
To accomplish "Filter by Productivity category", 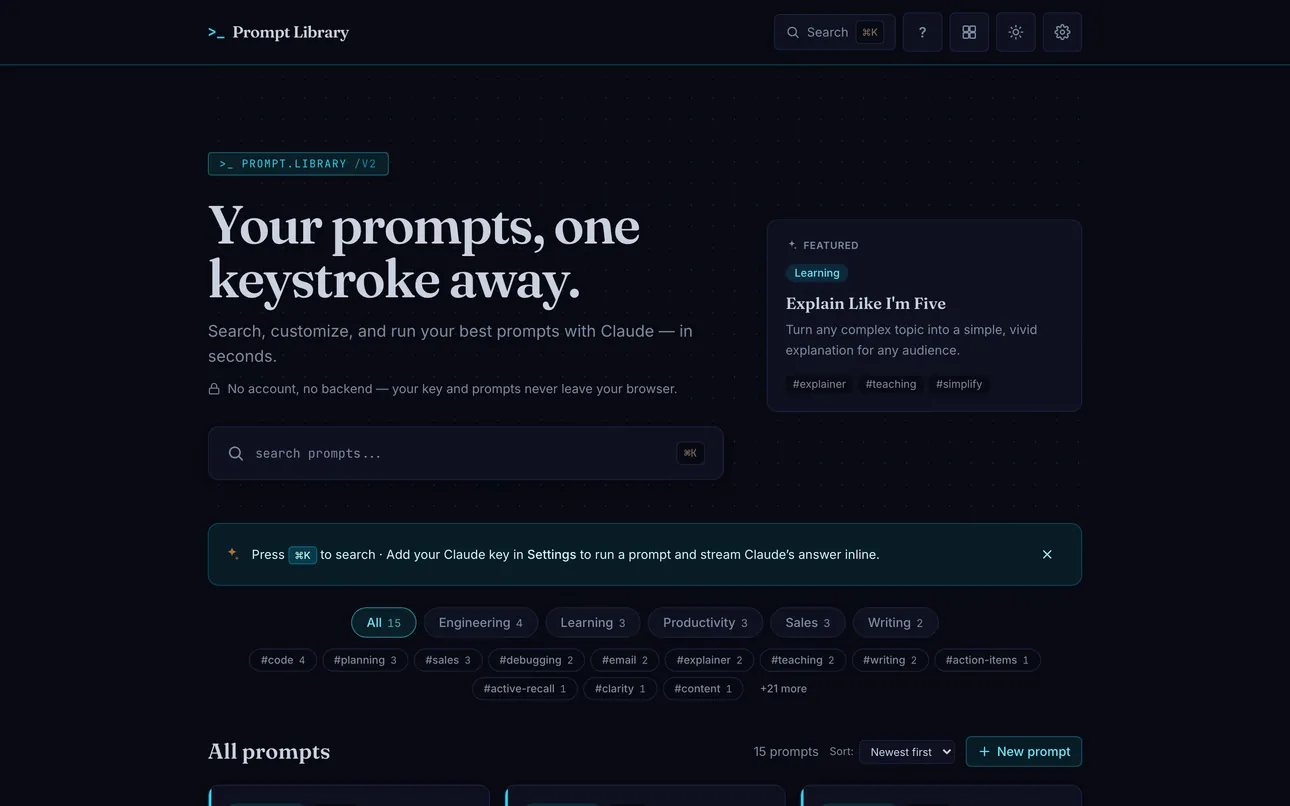I will pos(705,622).
